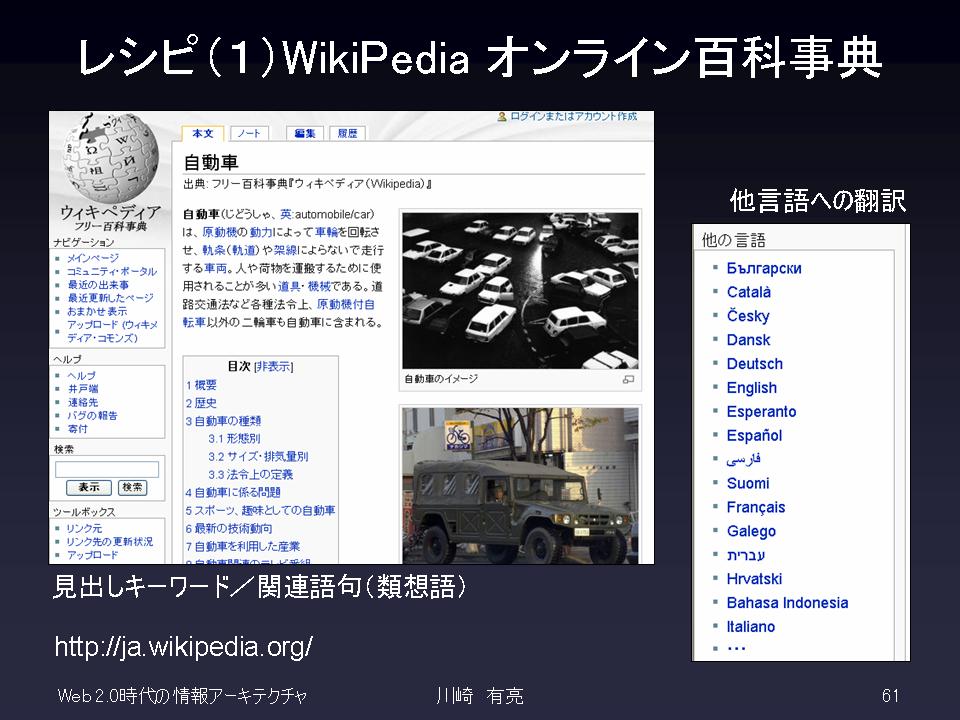960x720 pixels.
Task: Jump to subsection 3.1 形態別
Action: 234,439
